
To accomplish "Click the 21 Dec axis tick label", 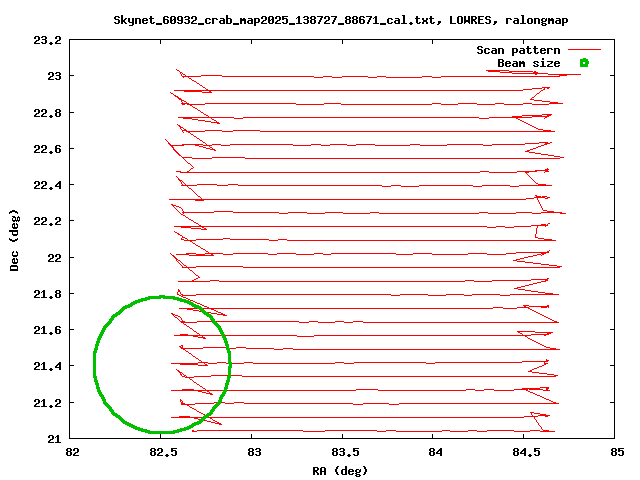I will coord(55,439).
